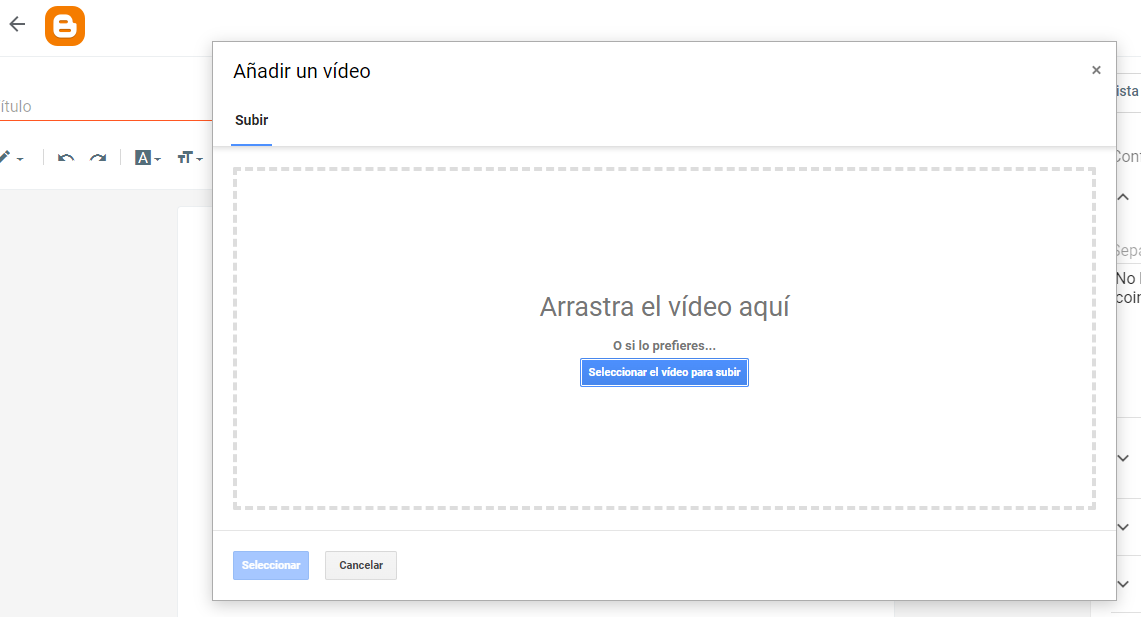Viewport: 1141px width, 617px height.
Task: Click the font size icon
Action: (x=186, y=157)
